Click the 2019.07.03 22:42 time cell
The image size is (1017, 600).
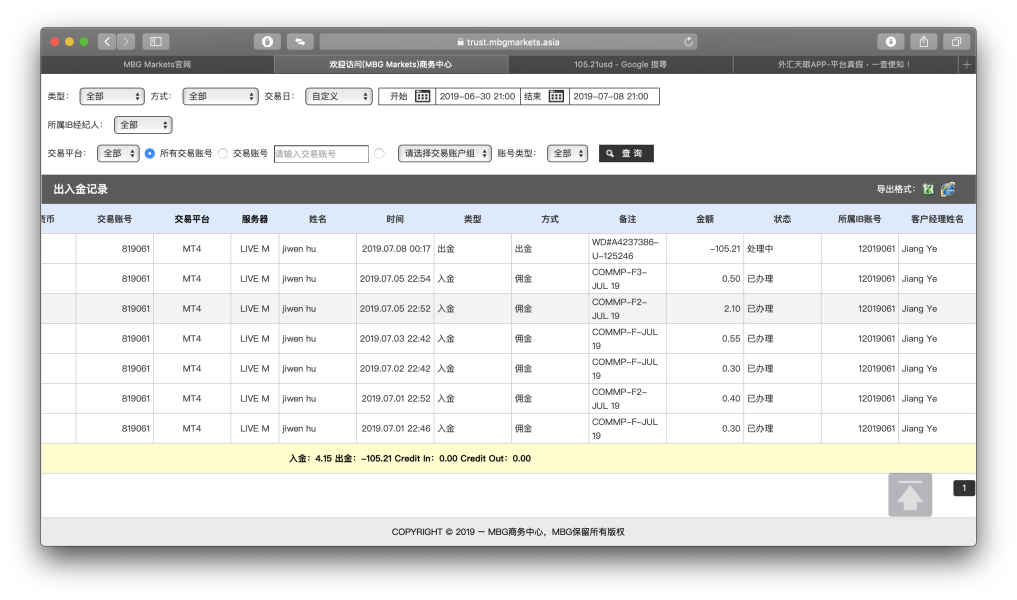(x=395, y=339)
